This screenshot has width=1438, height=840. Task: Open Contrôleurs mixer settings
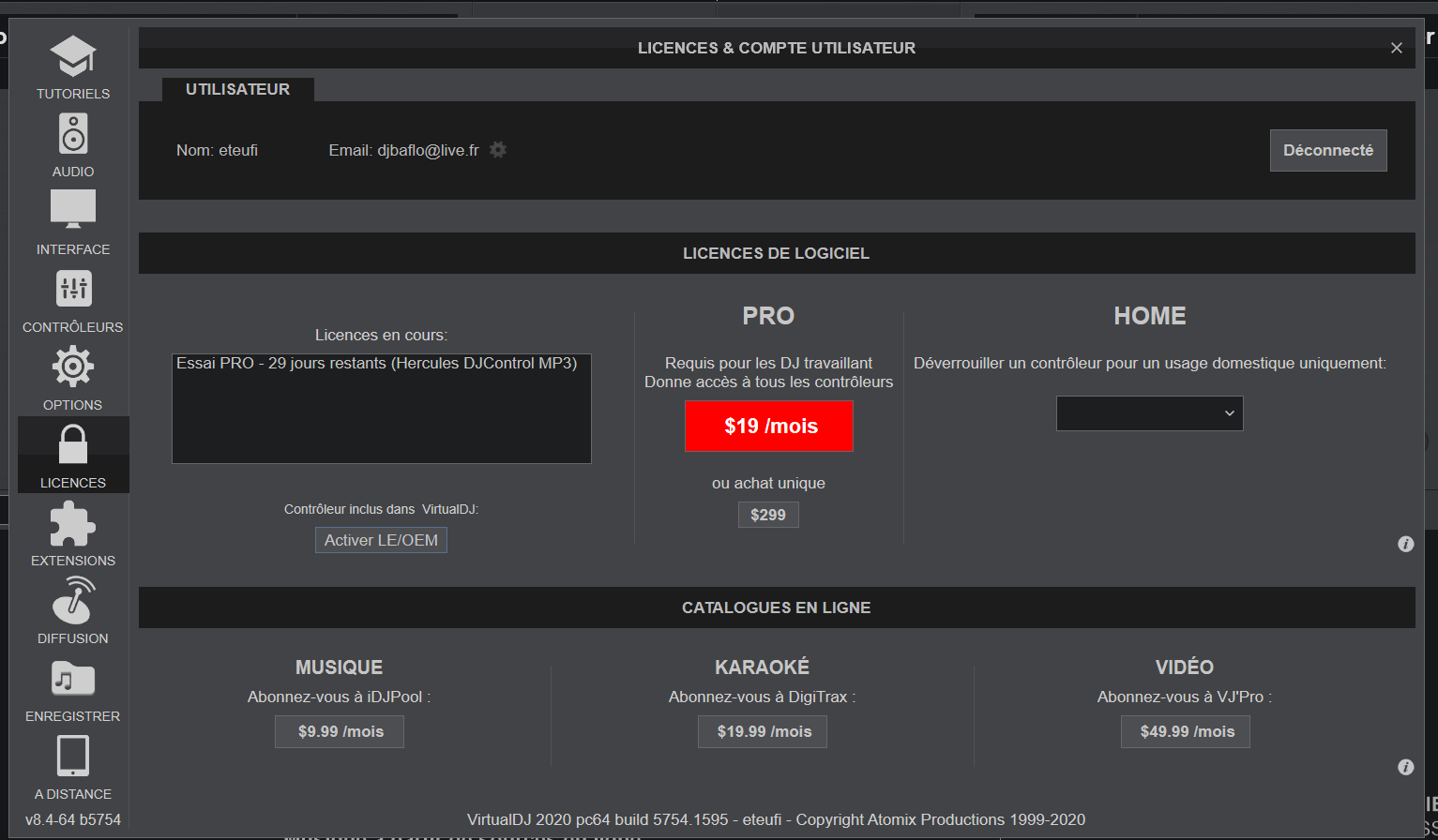73,300
